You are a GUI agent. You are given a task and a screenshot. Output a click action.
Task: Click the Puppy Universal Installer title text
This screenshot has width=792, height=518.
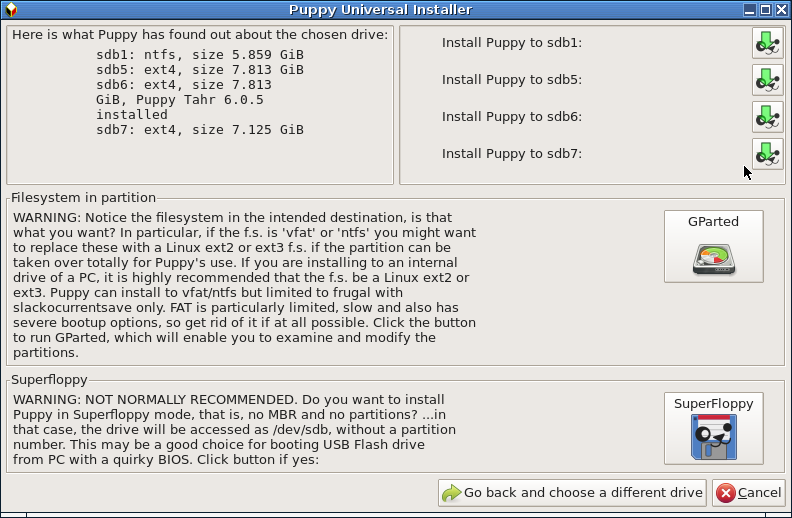click(x=380, y=10)
